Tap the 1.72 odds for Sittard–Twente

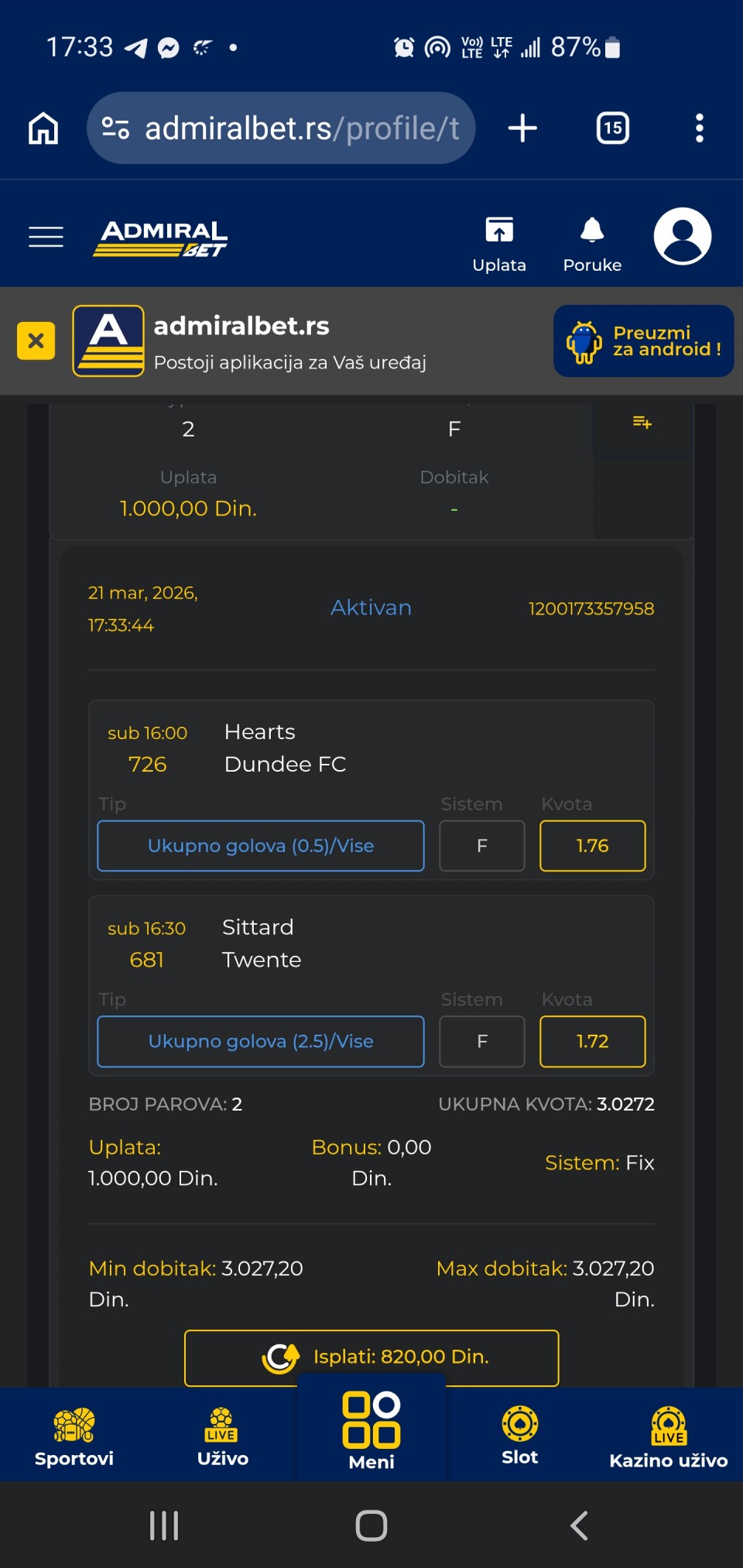click(x=592, y=1042)
